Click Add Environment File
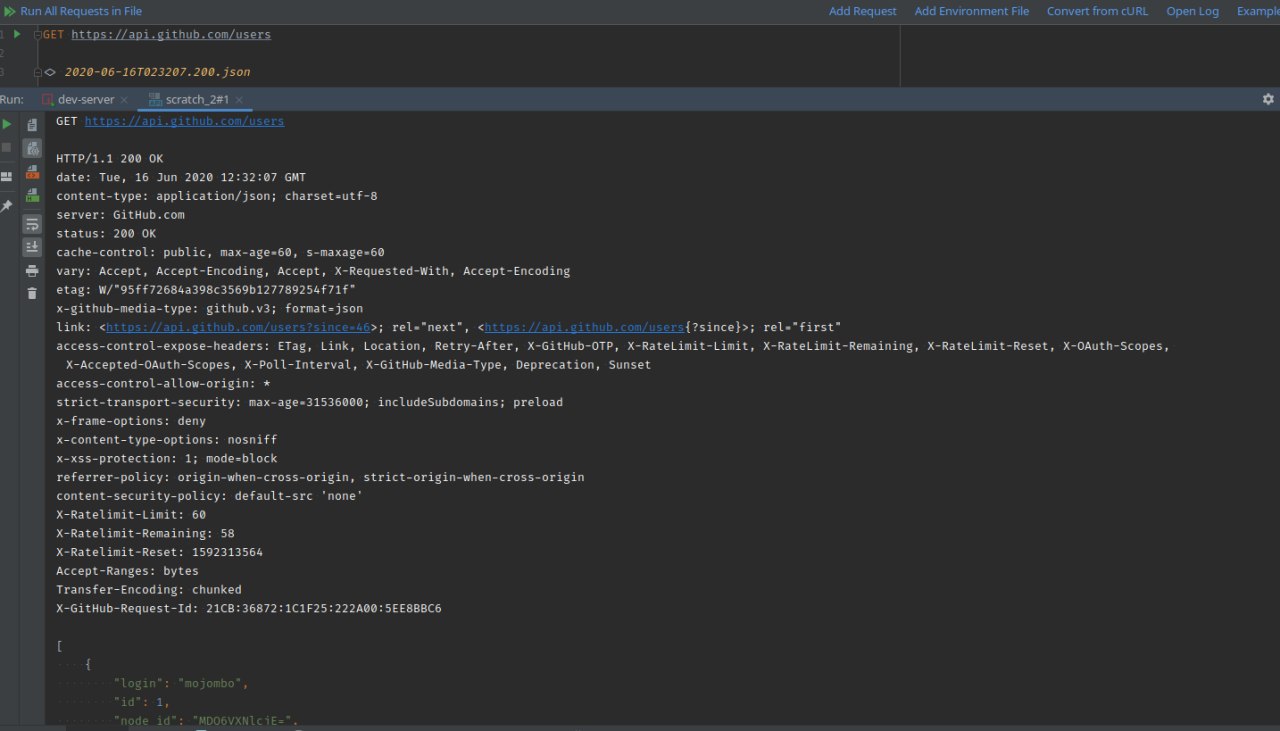The width and height of the screenshot is (1280, 731). 972,11
